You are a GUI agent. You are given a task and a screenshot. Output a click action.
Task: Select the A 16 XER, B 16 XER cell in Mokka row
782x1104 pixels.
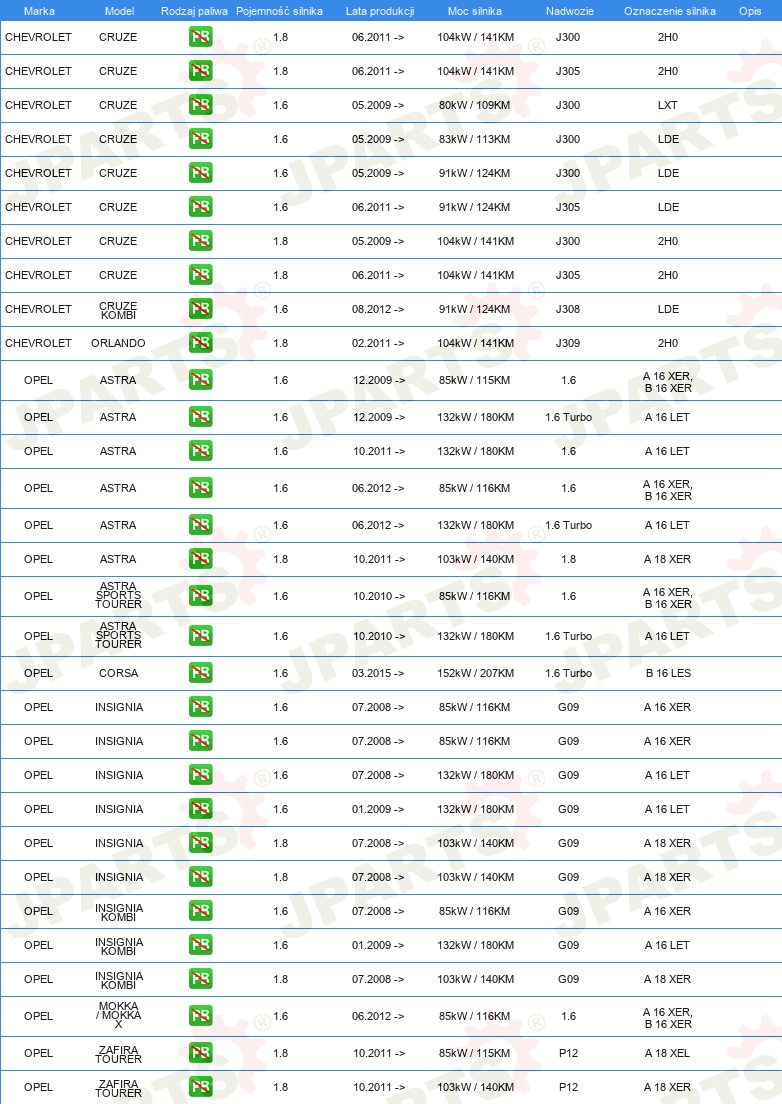point(667,1018)
